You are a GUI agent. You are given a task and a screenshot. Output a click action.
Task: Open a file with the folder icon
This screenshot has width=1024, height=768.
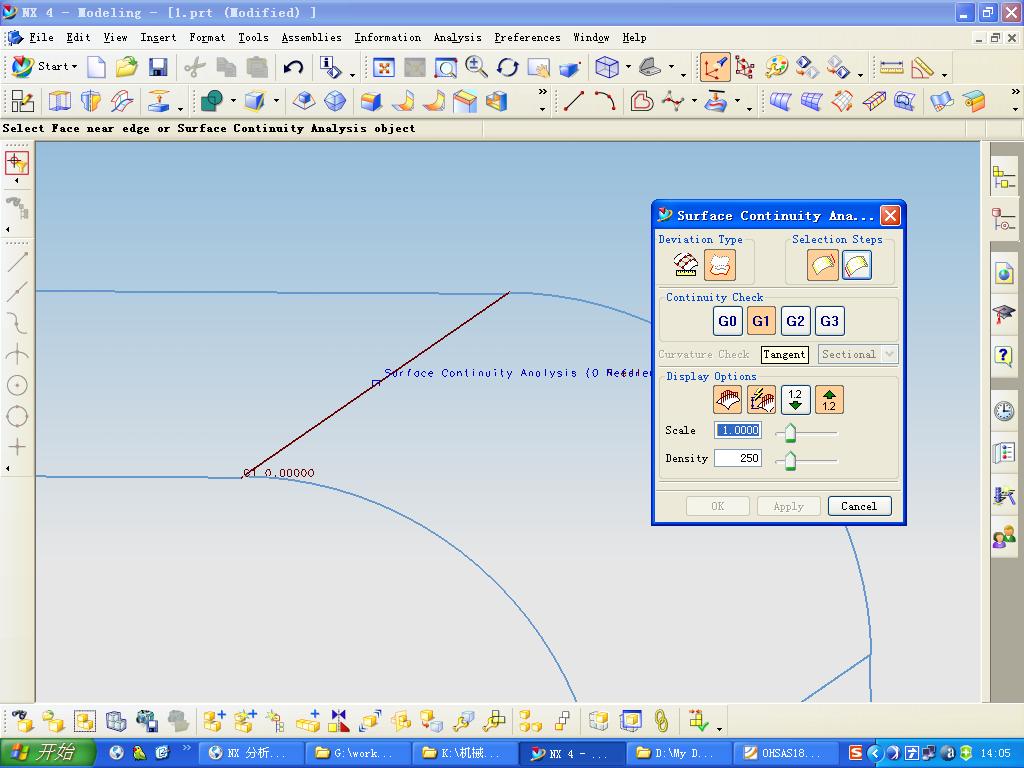pos(127,67)
